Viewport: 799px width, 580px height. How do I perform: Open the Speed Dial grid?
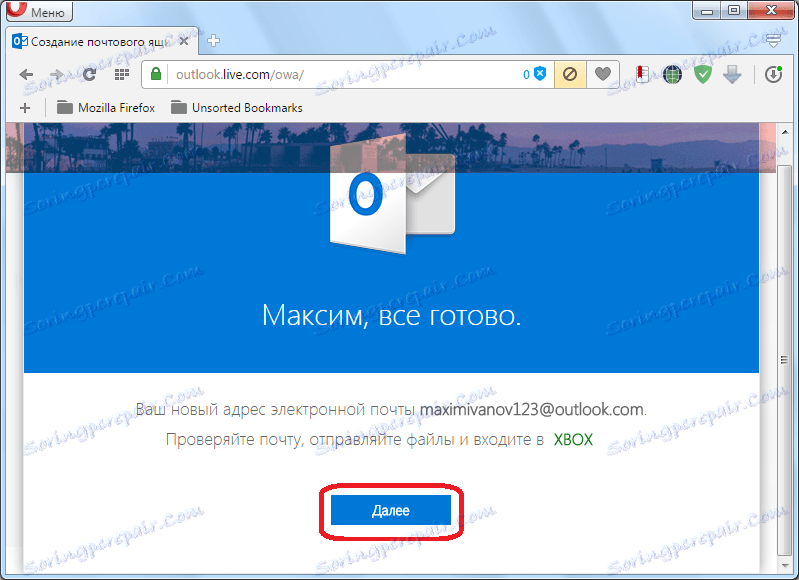122,75
